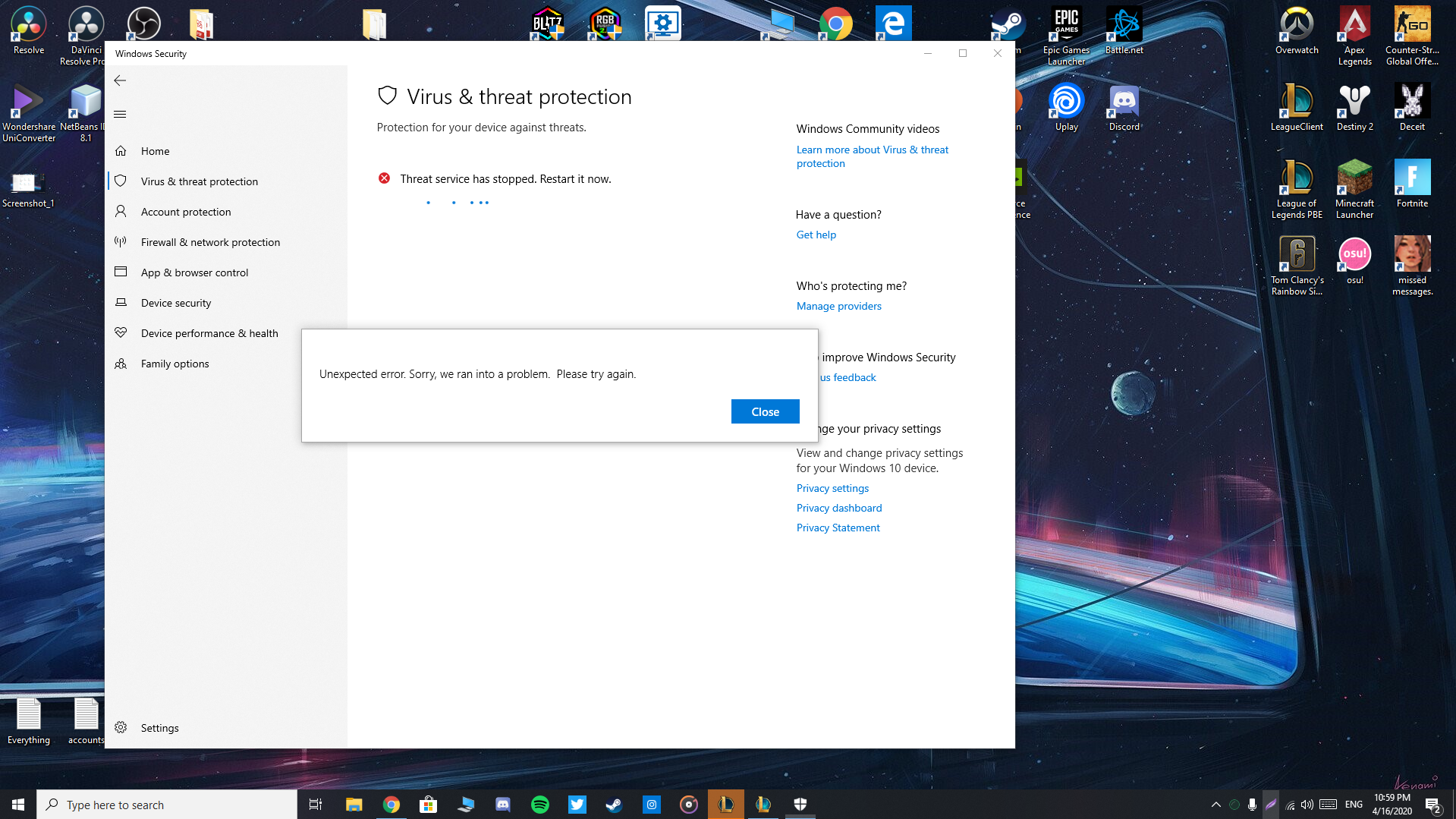Open Microsoft Edge desktop shortcut

click(x=893, y=24)
